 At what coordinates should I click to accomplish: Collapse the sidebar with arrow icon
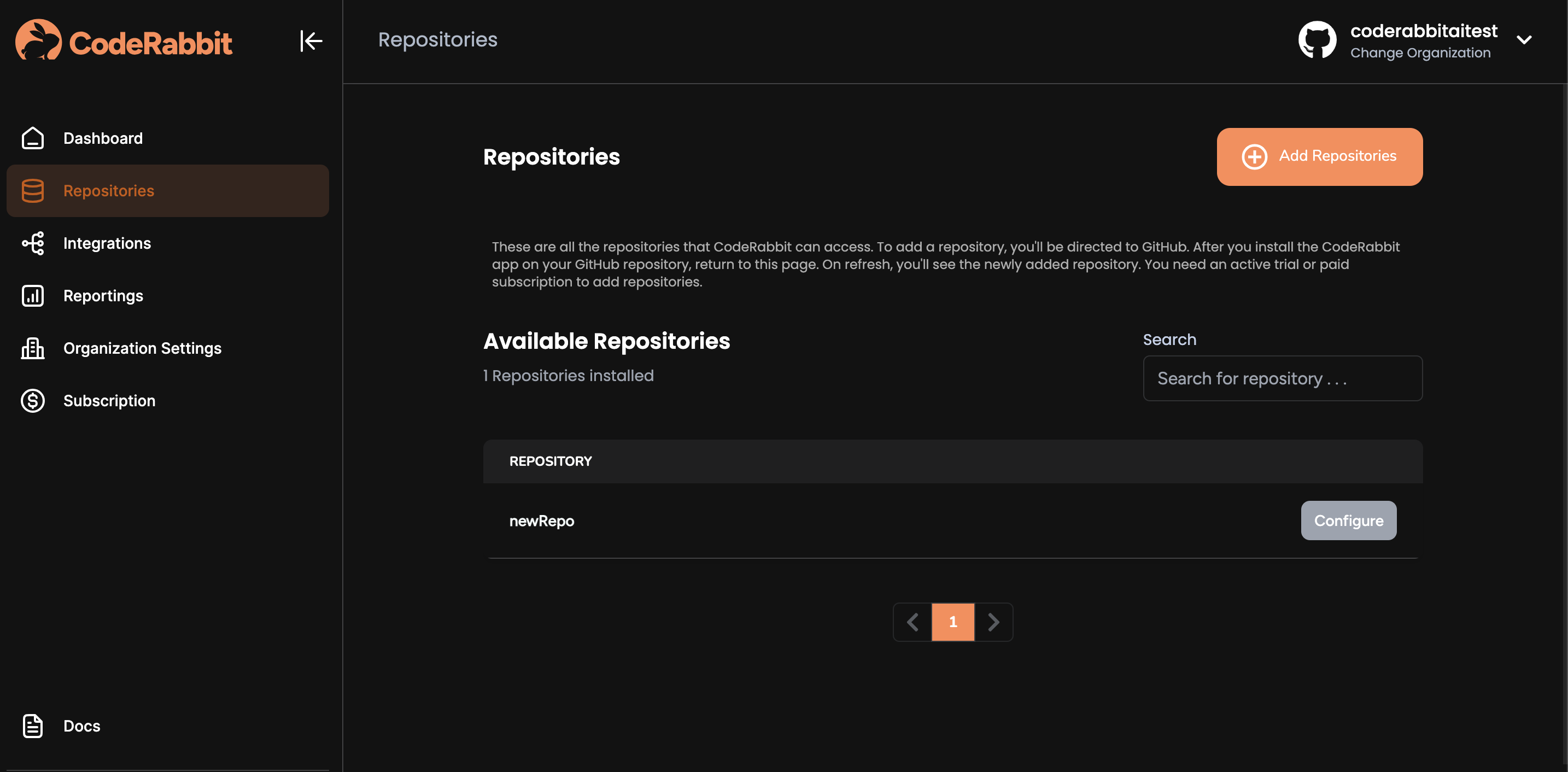pyautogui.click(x=311, y=41)
